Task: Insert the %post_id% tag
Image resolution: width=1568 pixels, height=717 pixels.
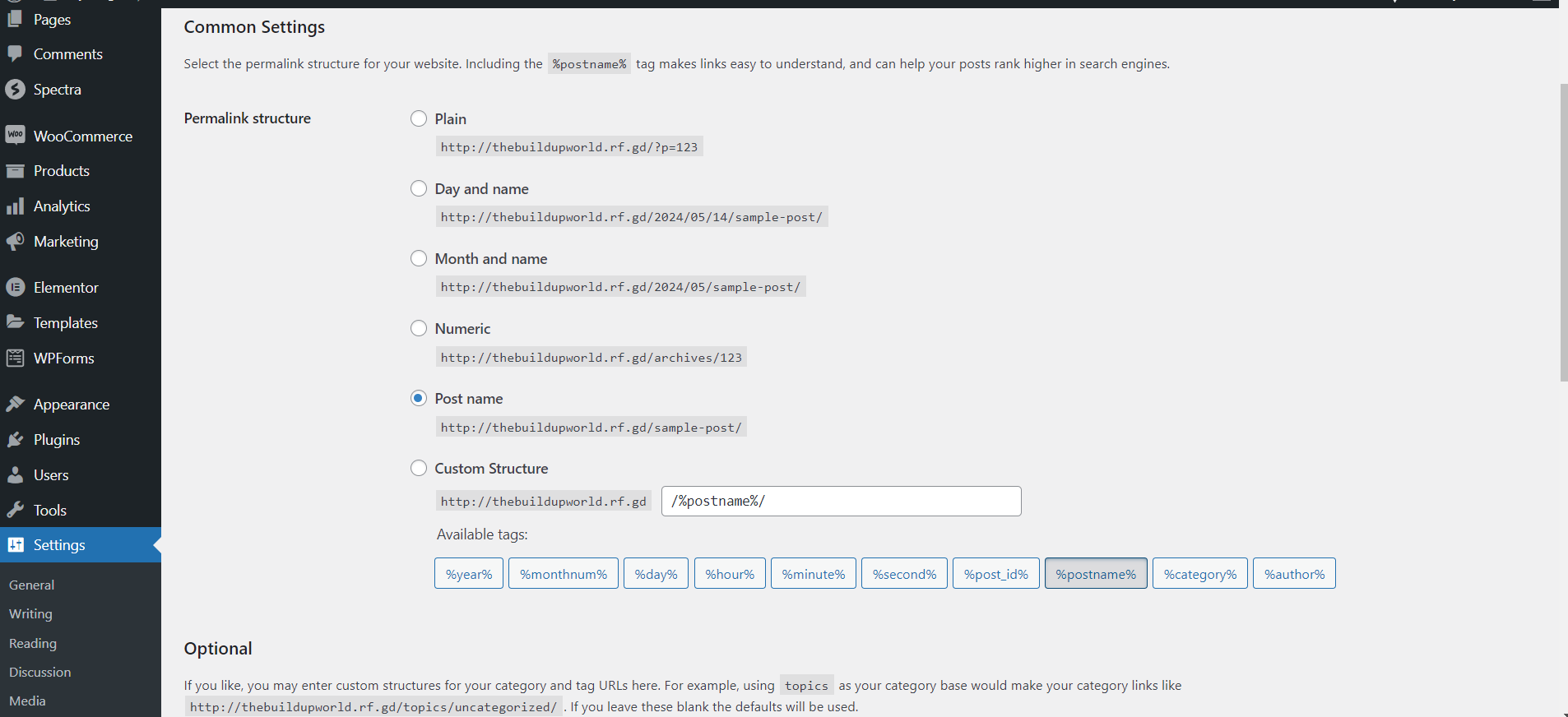Action: pos(996,574)
